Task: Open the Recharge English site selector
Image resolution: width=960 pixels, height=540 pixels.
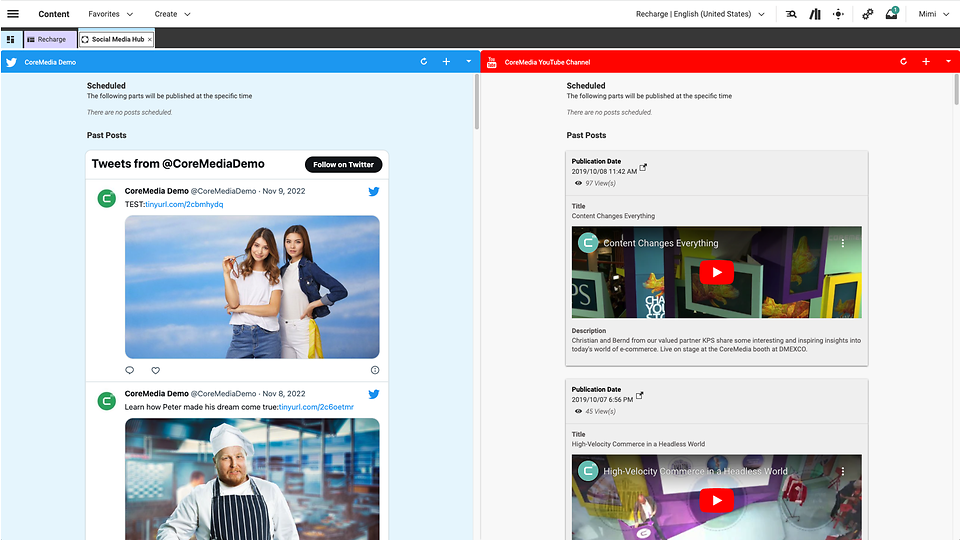Action: [x=700, y=13]
